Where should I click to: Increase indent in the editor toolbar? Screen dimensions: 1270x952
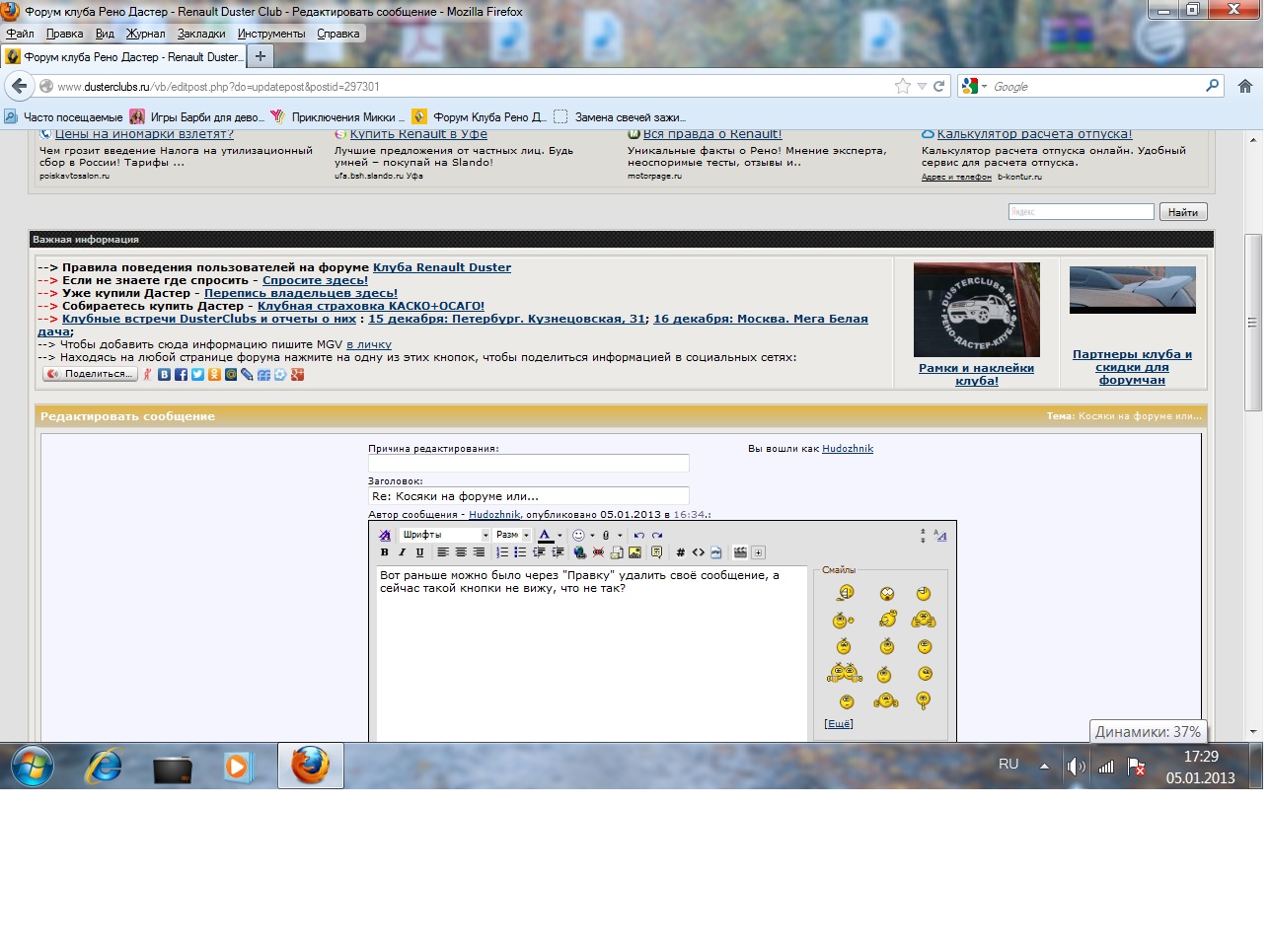coord(558,552)
